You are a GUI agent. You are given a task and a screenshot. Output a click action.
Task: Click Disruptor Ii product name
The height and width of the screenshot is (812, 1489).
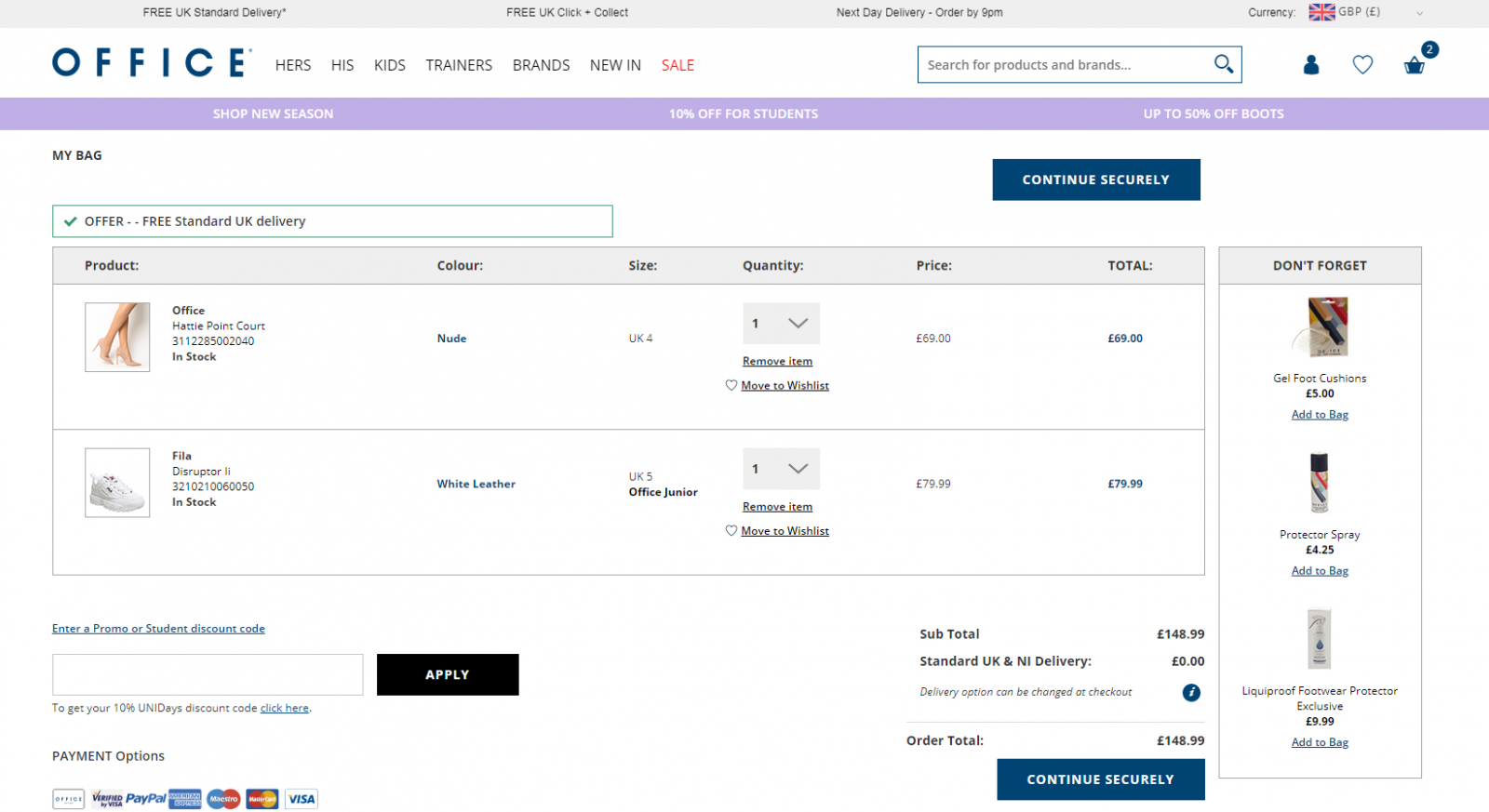click(201, 471)
